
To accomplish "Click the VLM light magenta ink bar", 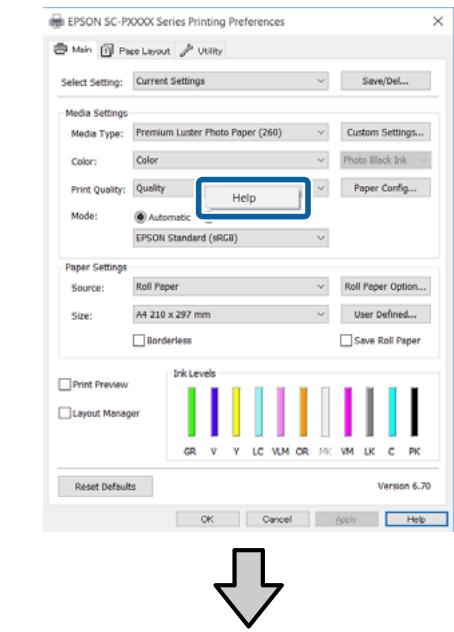I will tap(281, 412).
